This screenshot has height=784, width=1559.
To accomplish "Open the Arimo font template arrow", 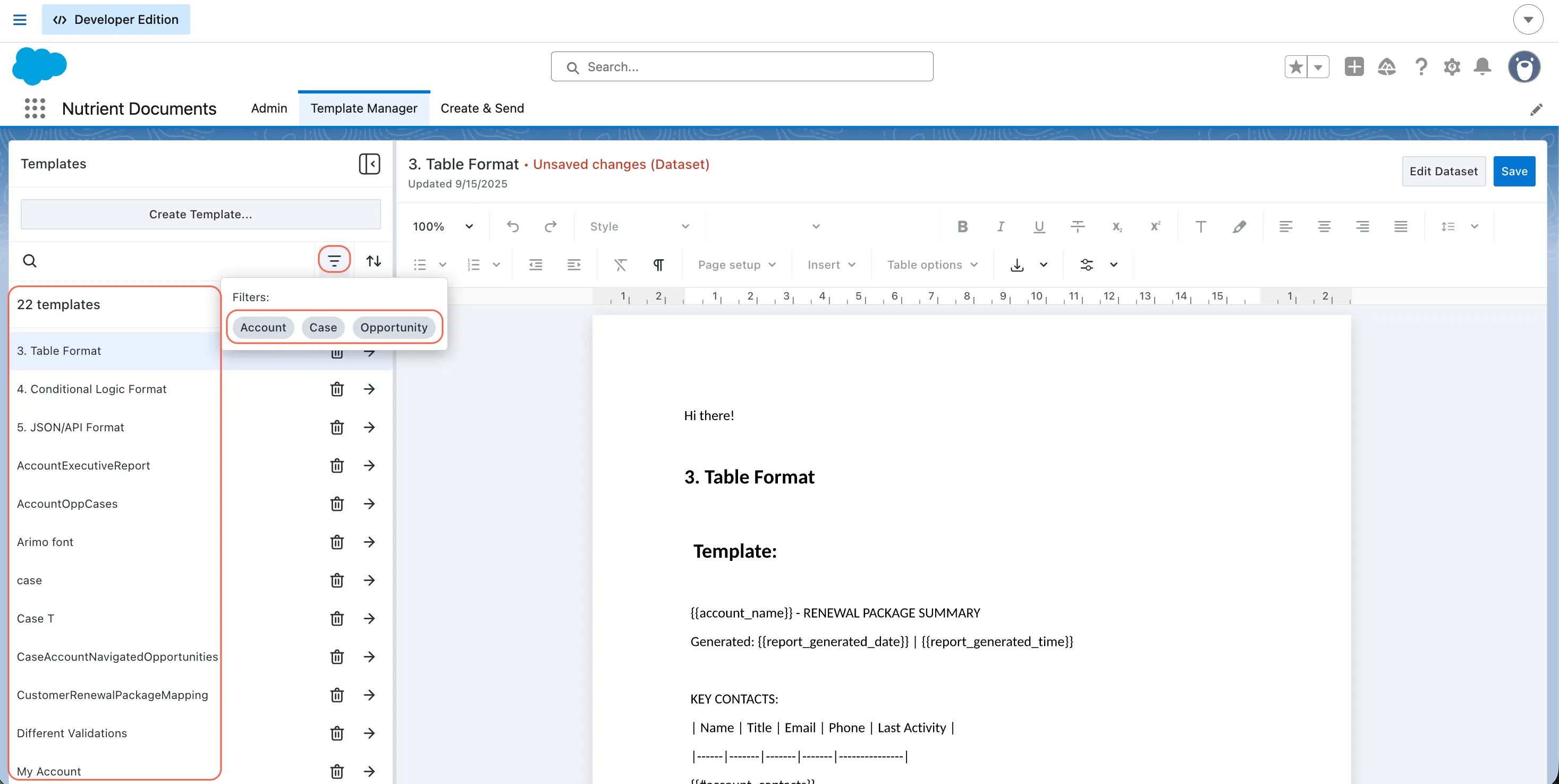I will (x=369, y=542).
